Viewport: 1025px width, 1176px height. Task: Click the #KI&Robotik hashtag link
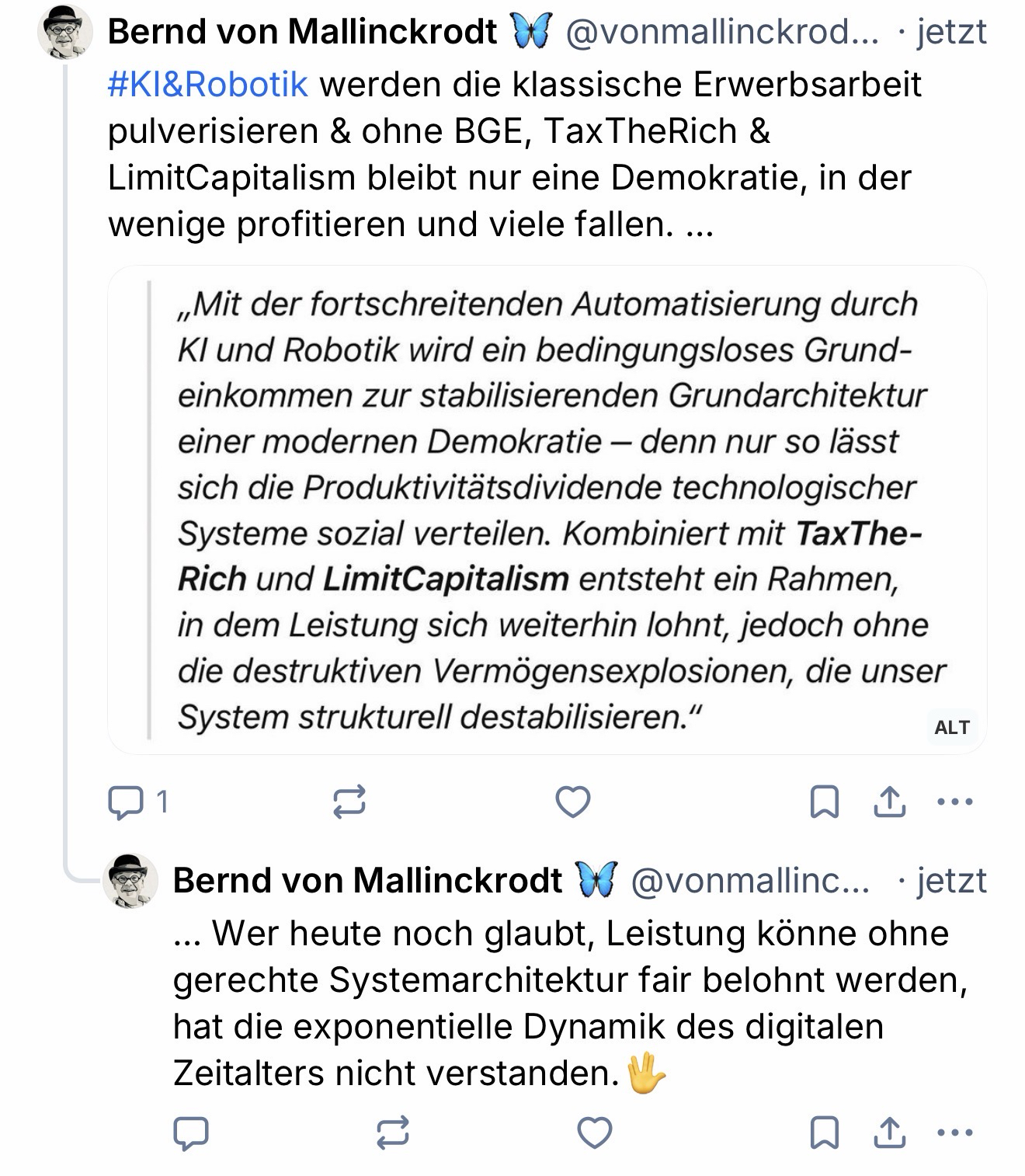[x=208, y=85]
